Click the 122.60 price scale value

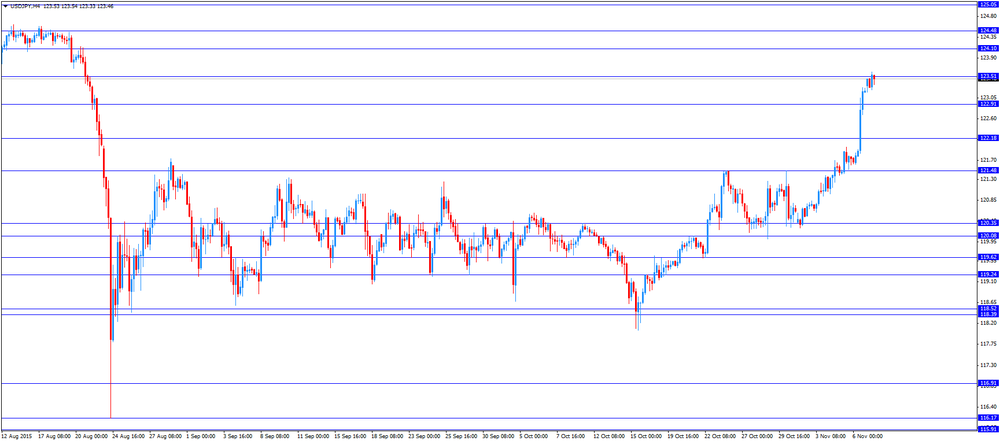(x=988, y=119)
